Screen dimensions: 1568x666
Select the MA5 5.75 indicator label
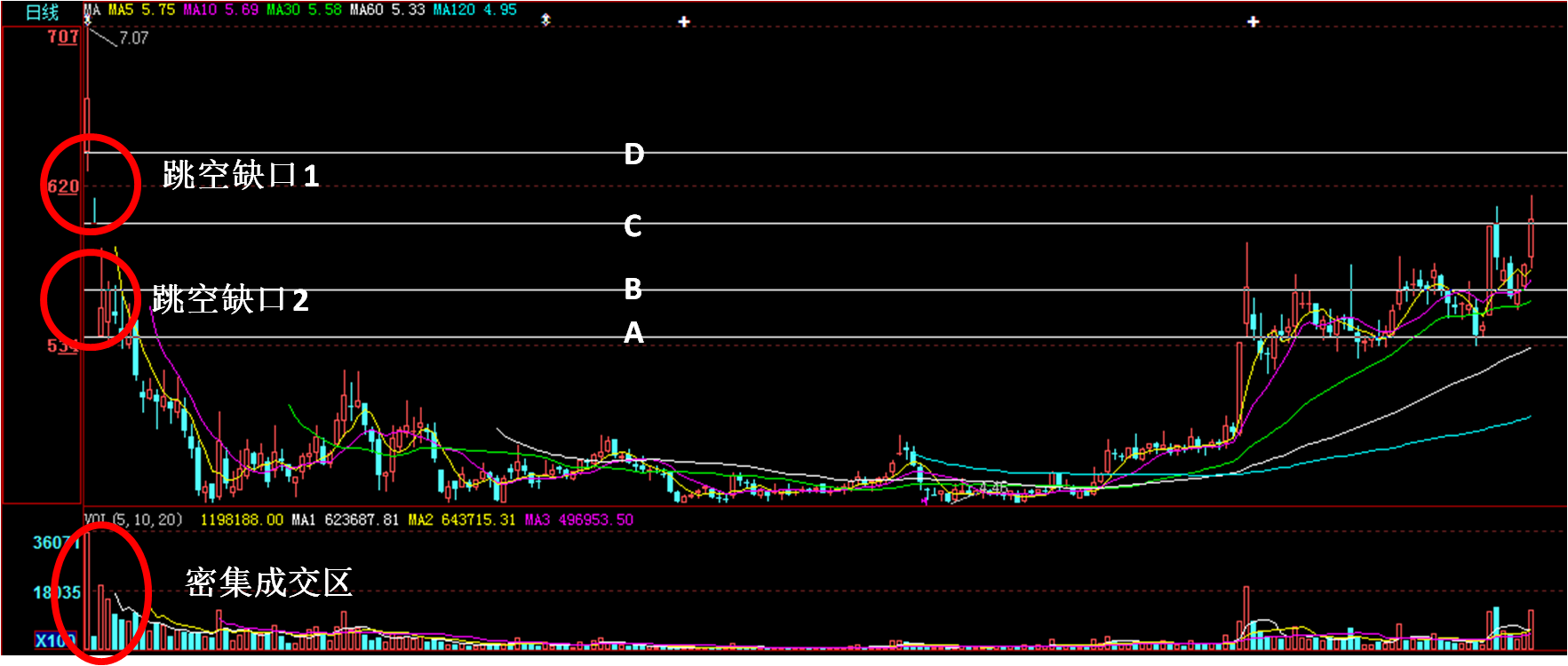coord(141,10)
